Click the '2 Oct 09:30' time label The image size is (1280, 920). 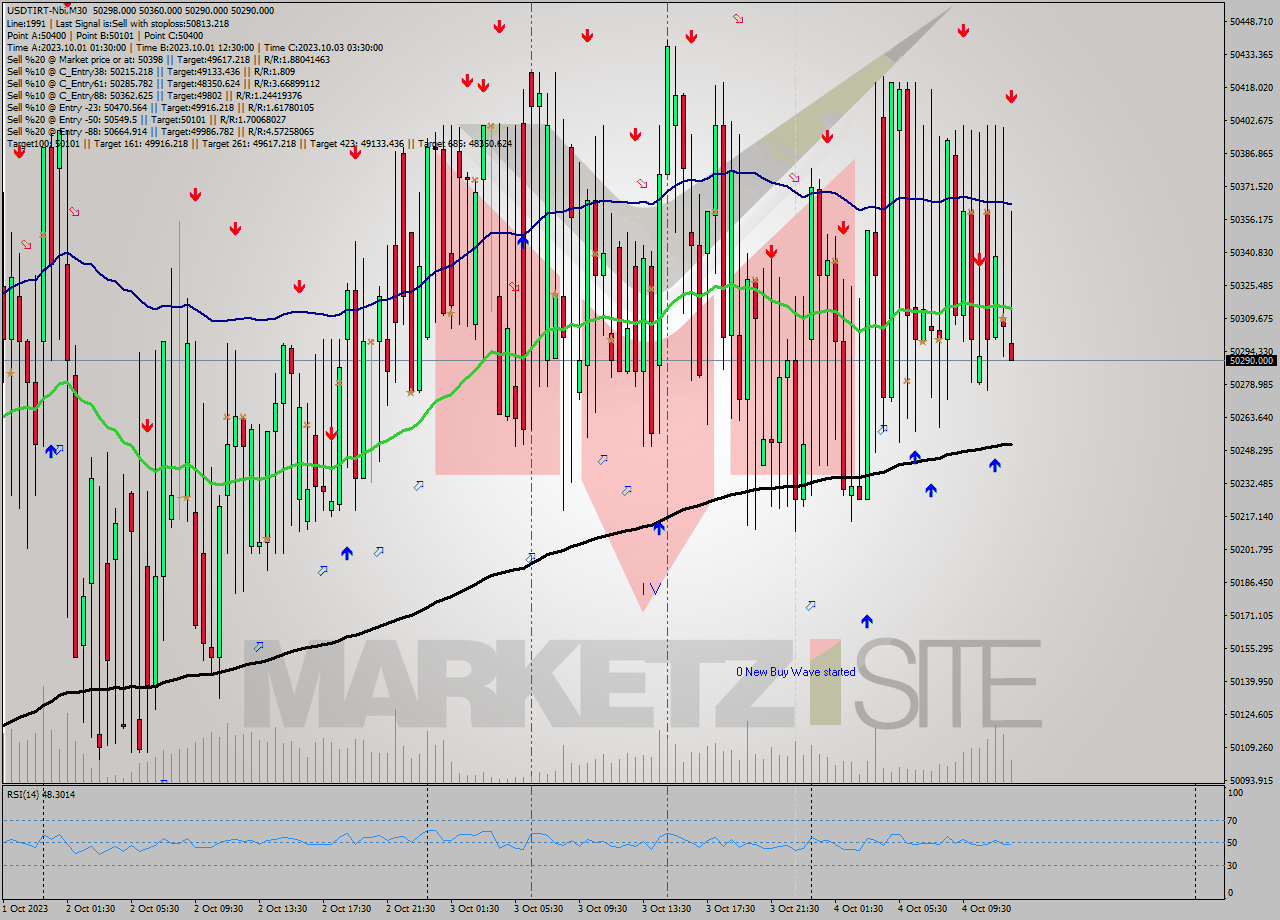point(218,909)
